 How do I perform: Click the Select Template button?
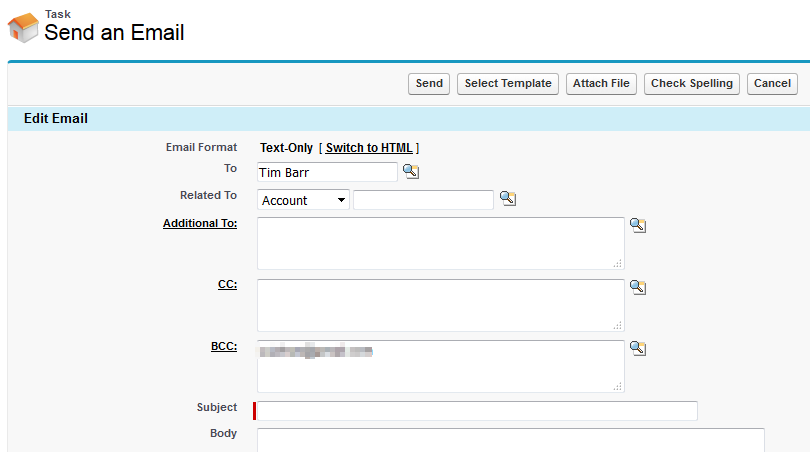click(x=508, y=84)
